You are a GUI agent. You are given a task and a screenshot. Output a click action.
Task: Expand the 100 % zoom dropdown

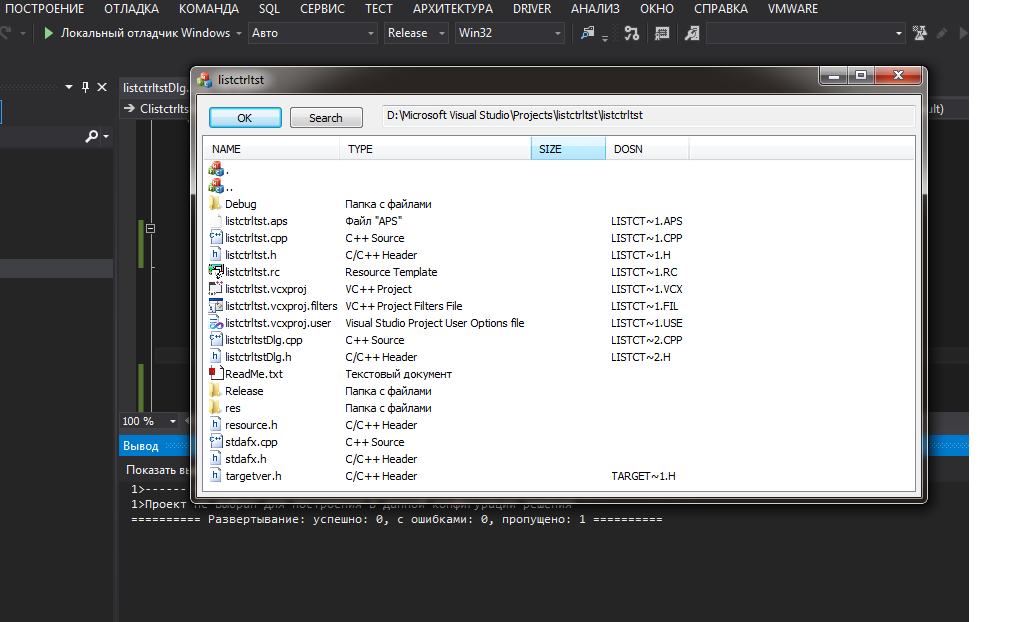click(173, 422)
